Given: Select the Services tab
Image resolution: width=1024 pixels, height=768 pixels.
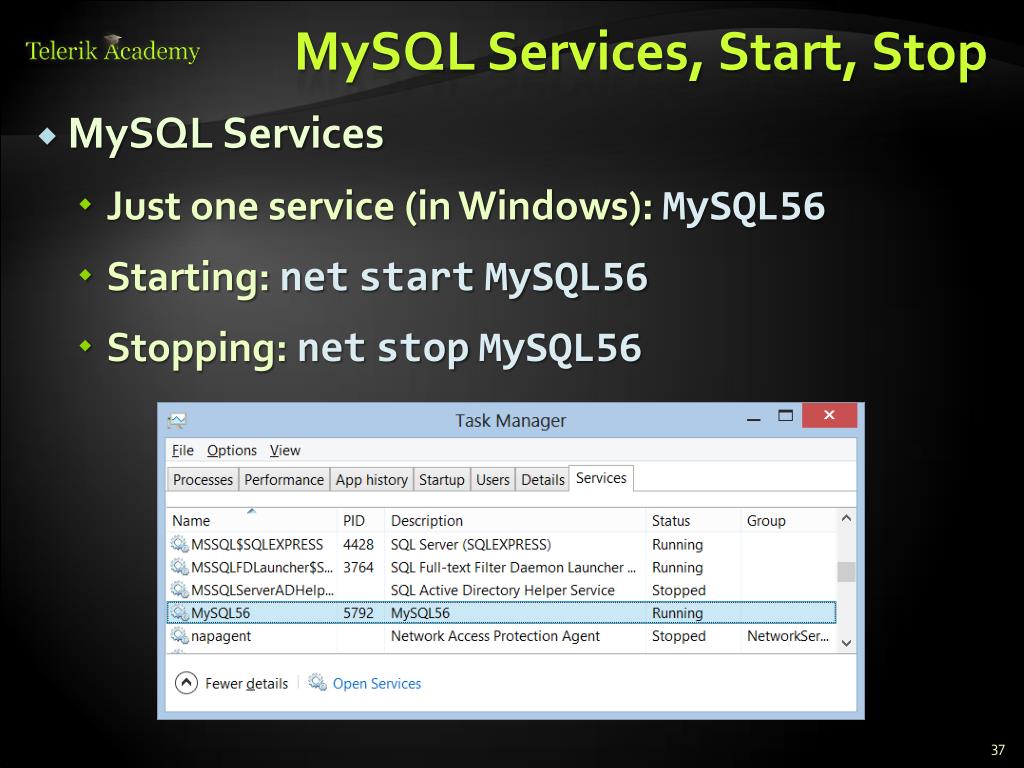Looking at the screenshot, I should pyautogui.click(x=601, y=478).
